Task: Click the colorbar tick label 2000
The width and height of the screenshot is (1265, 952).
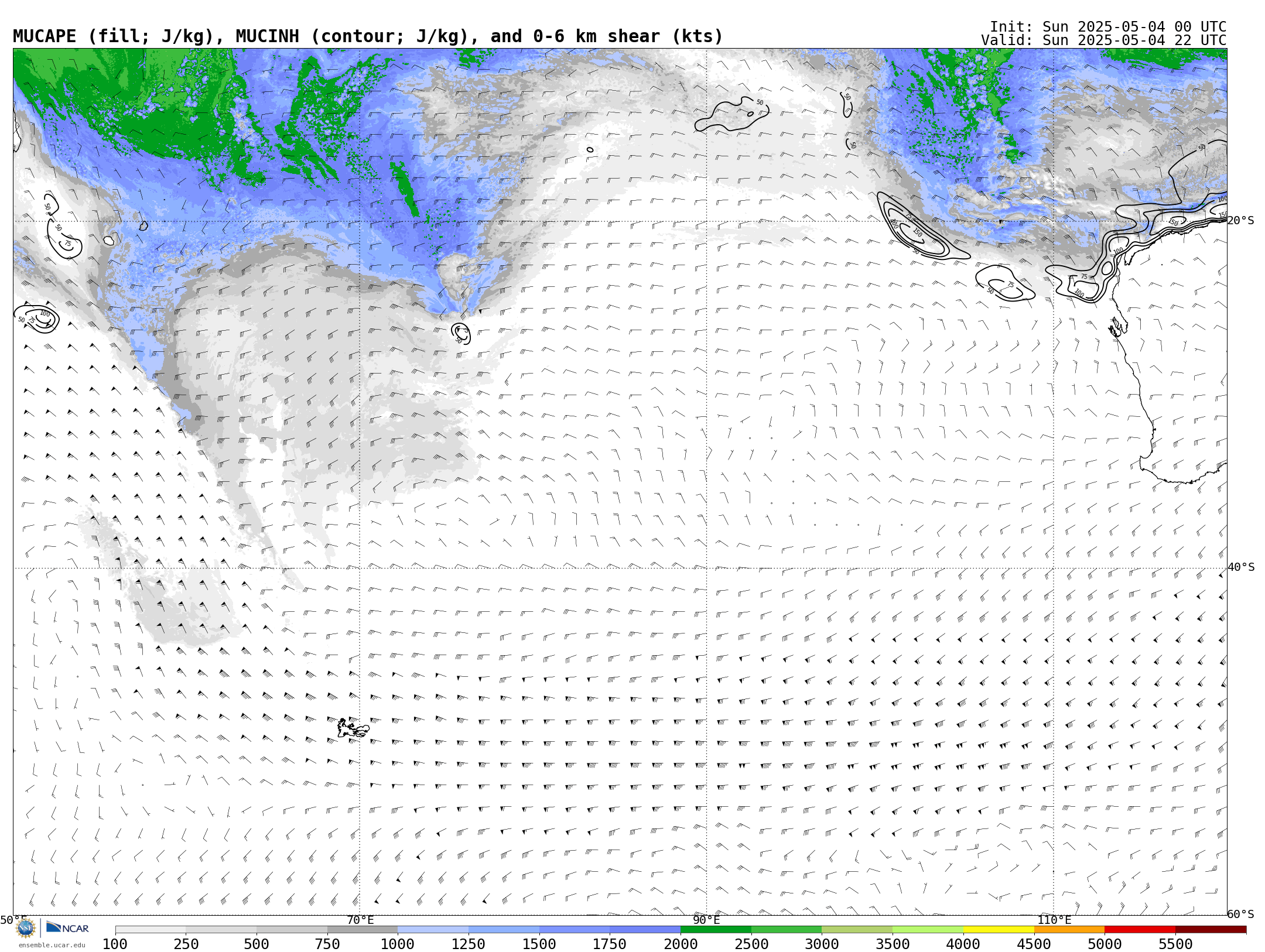Action: 681,944
